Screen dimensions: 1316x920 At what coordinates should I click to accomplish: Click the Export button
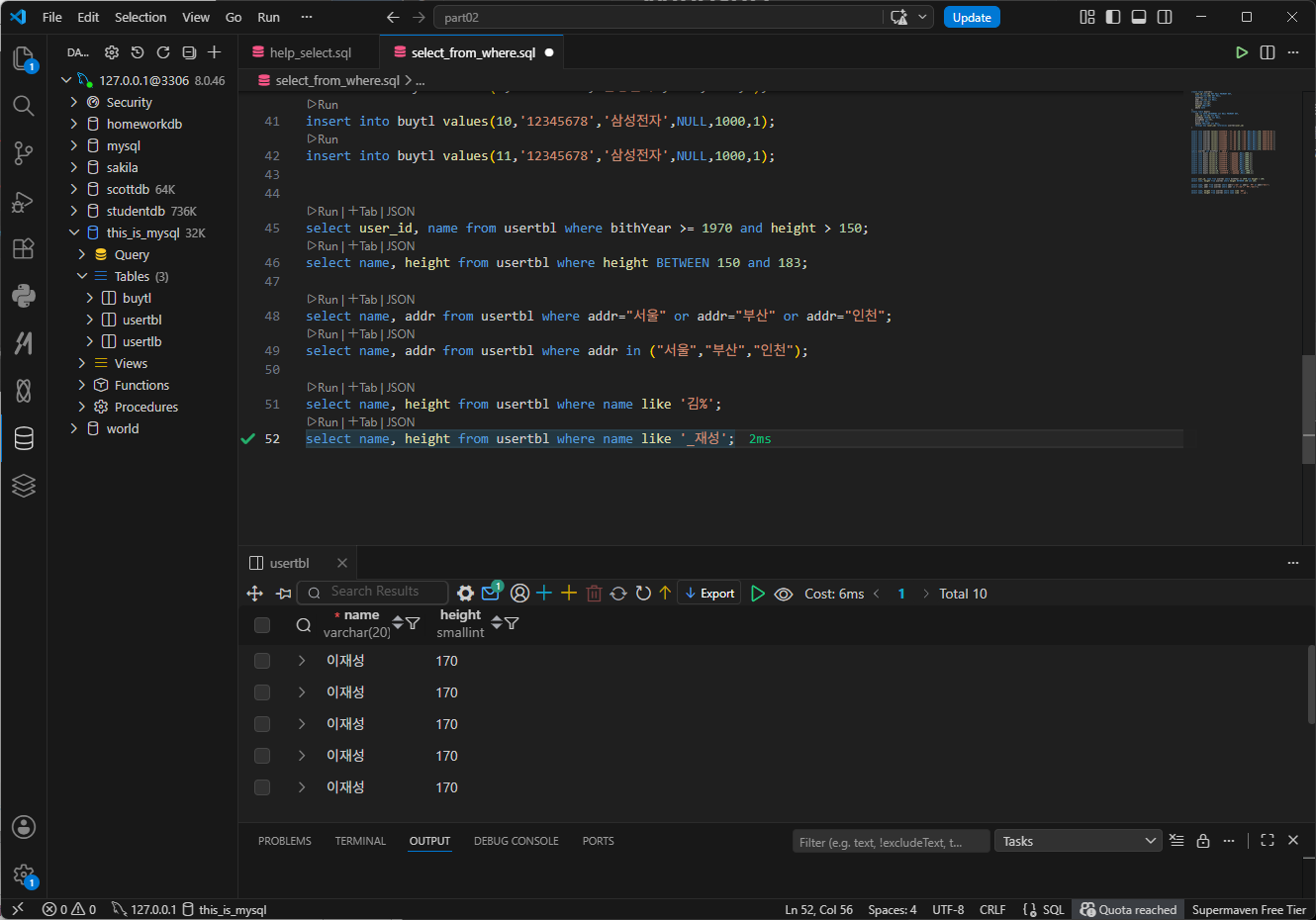coord(709,594)
